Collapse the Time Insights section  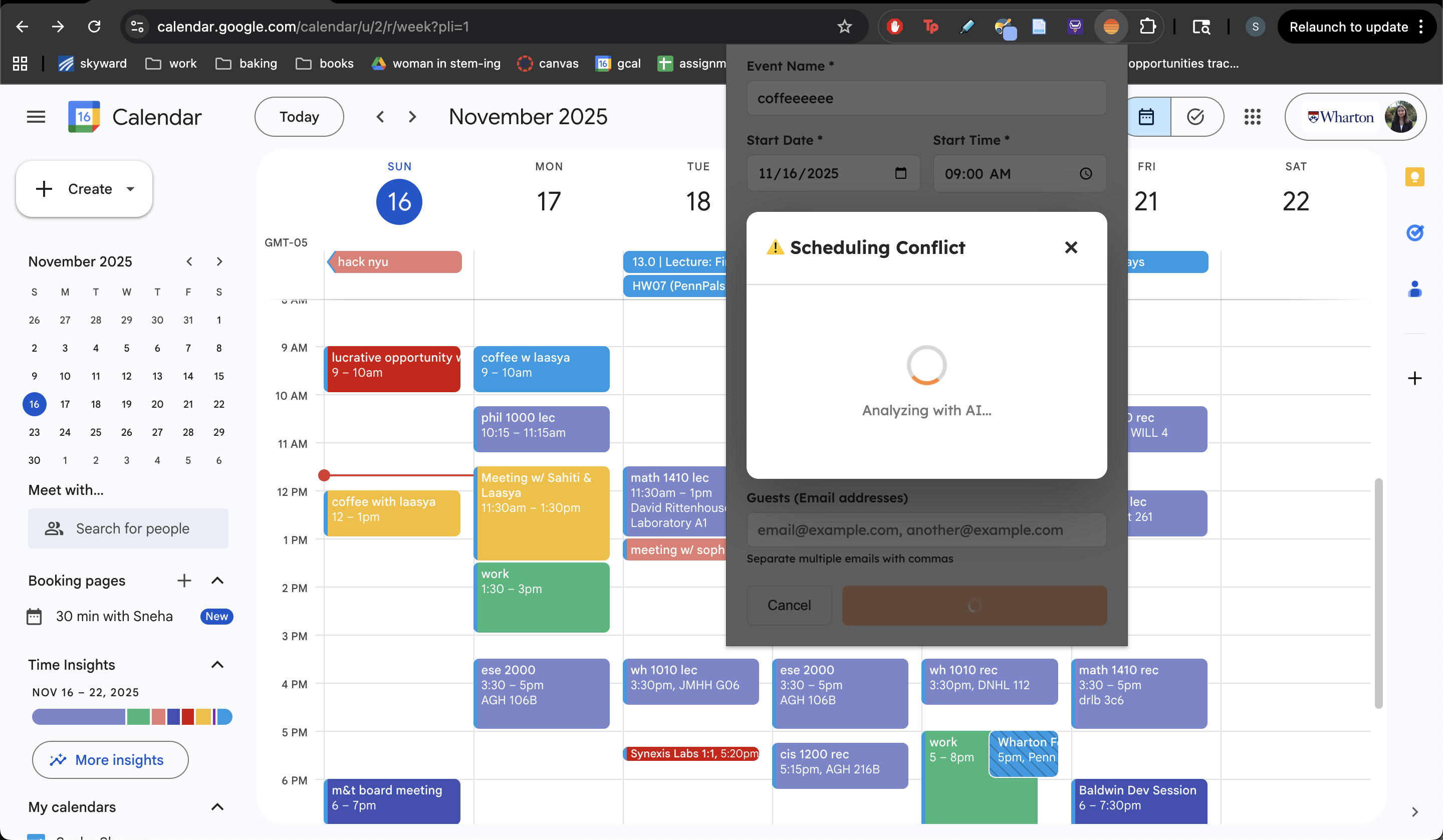[217, 665]
